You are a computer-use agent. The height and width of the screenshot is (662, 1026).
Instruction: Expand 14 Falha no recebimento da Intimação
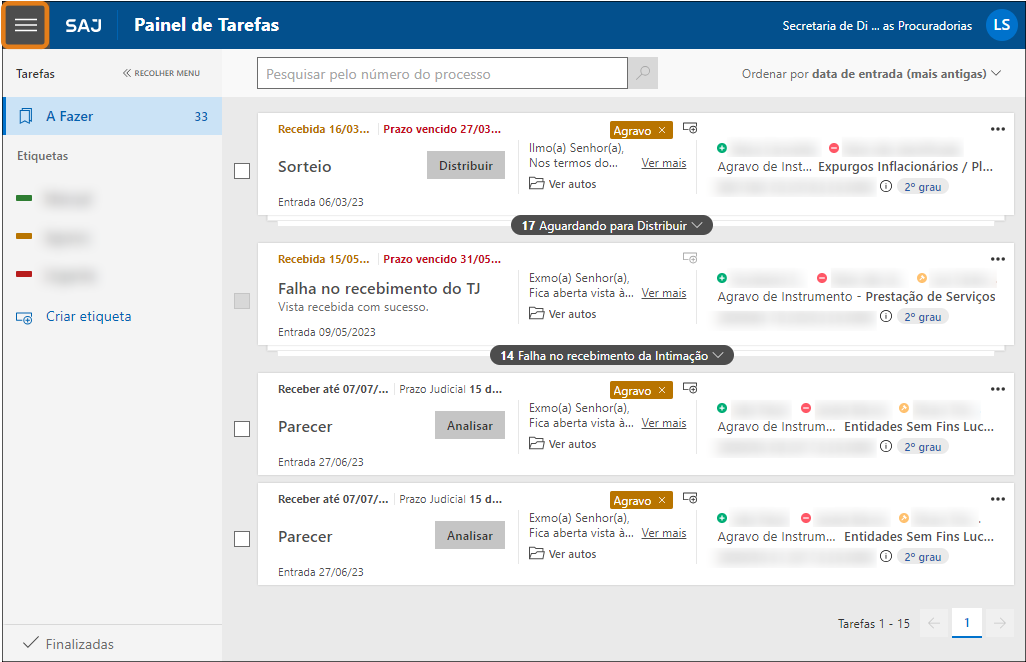tap(611, 355)
